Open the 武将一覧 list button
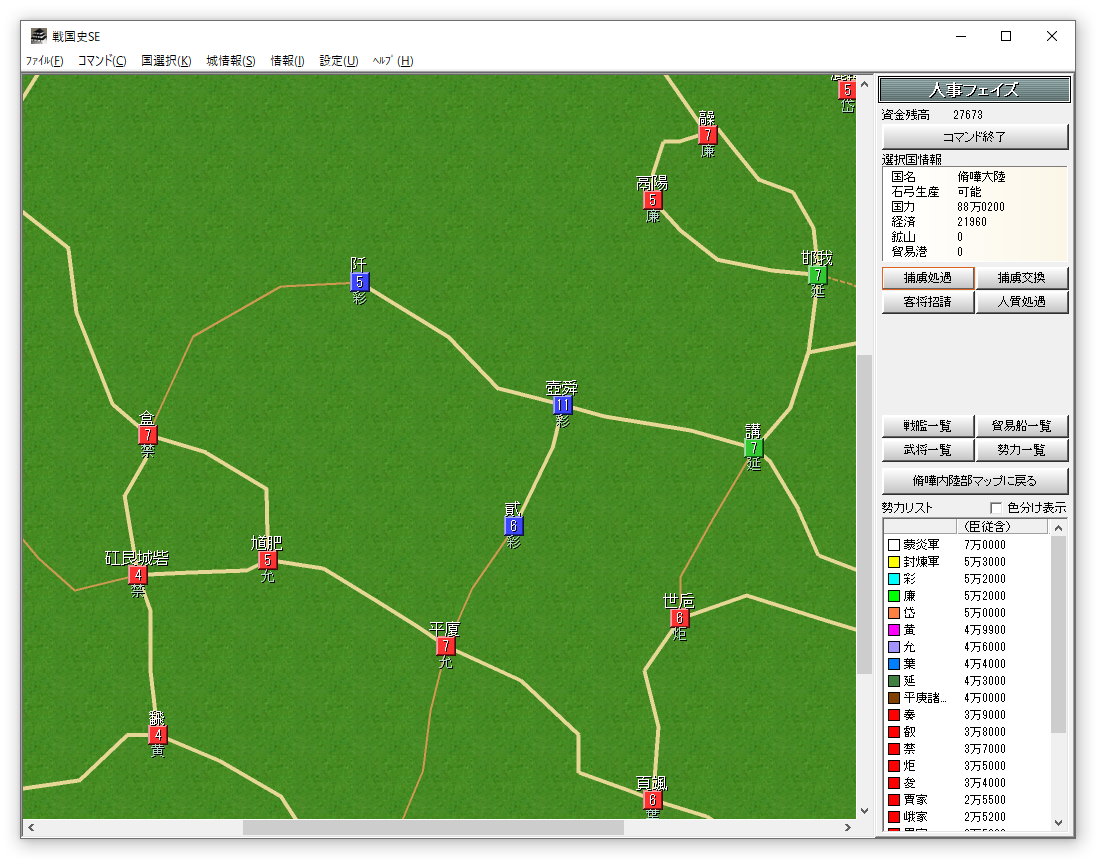The width and height of the screenshot is (1096, 859). click(x=927, y=451)
